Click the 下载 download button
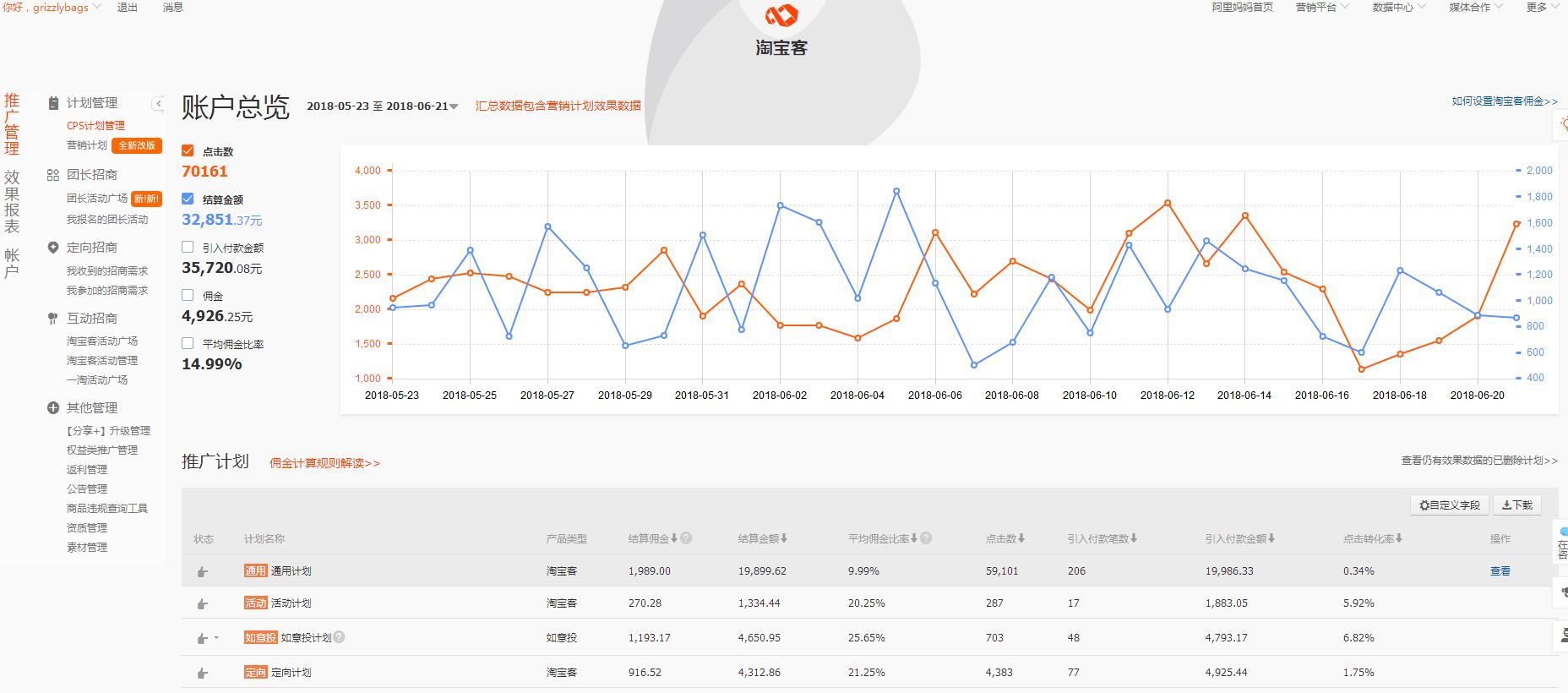 click(1517, 505)
